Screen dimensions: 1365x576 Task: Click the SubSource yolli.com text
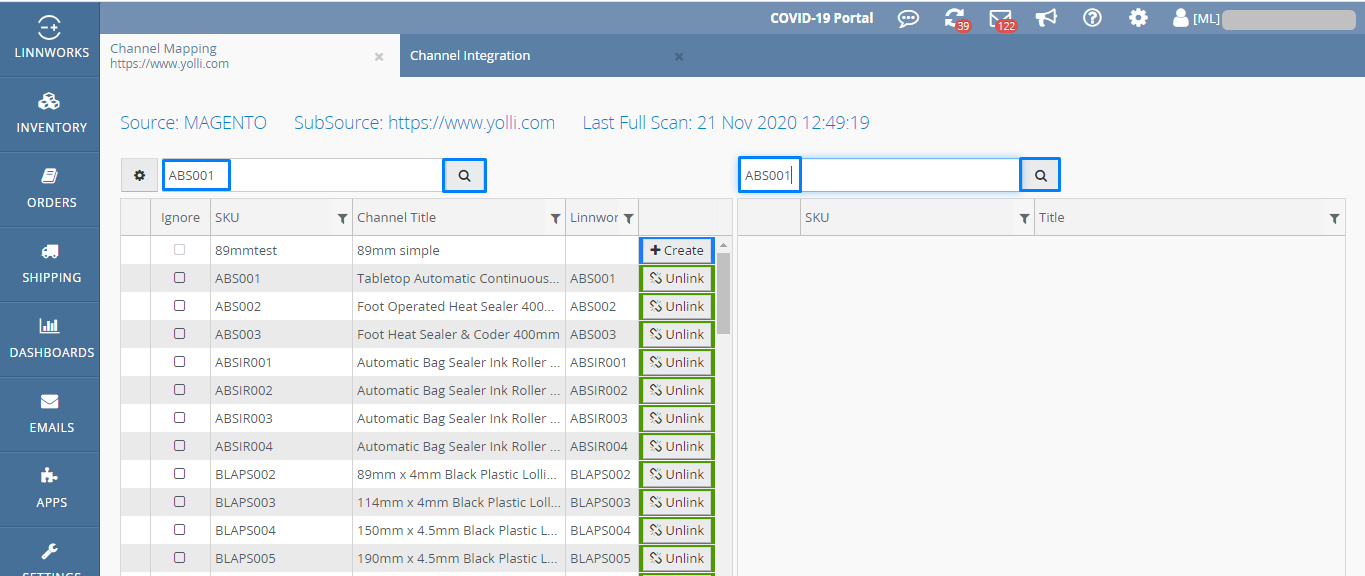[424, 123]
